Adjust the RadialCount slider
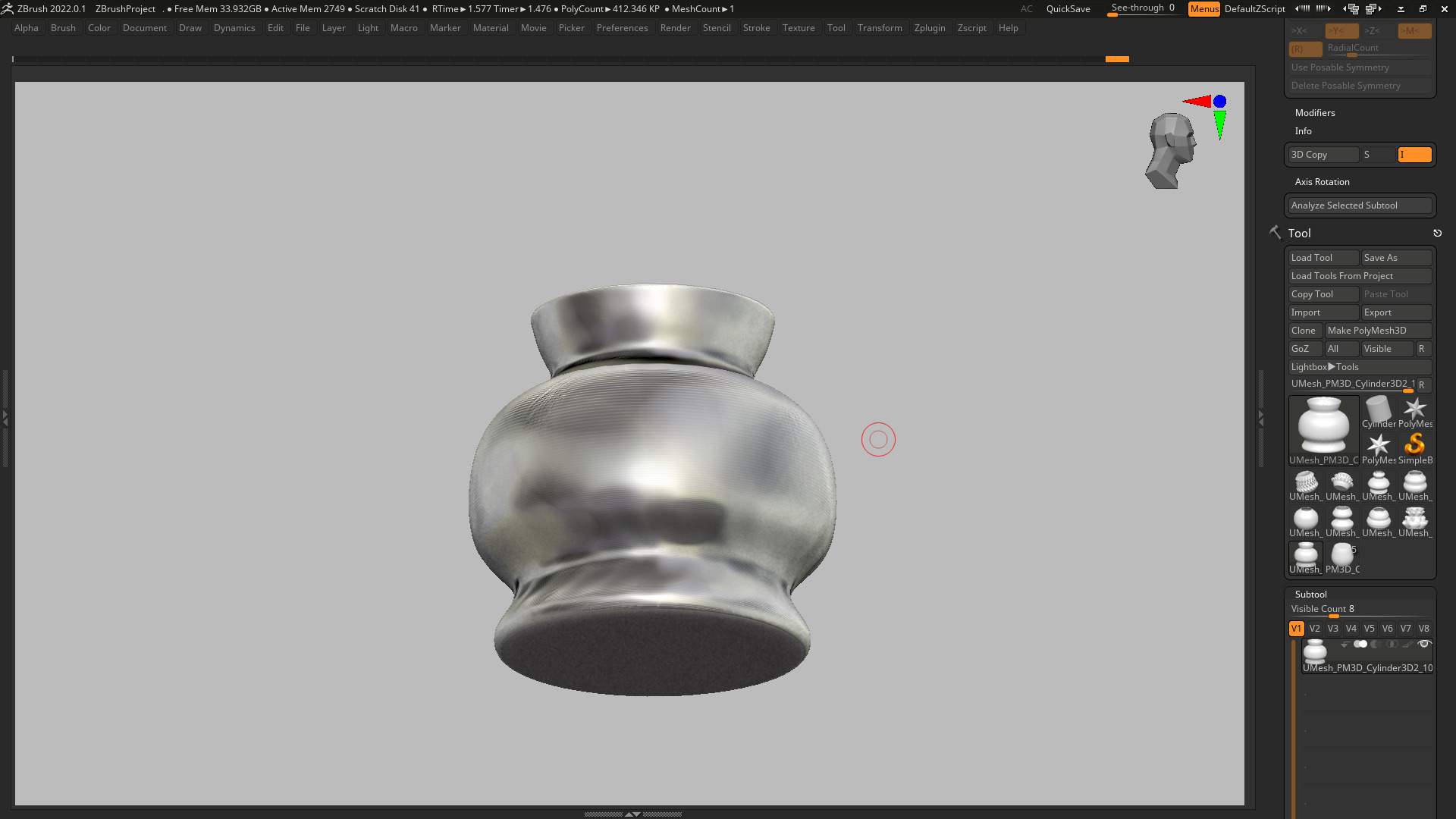Screen dimensions: 1456x819 [1379, 49]
